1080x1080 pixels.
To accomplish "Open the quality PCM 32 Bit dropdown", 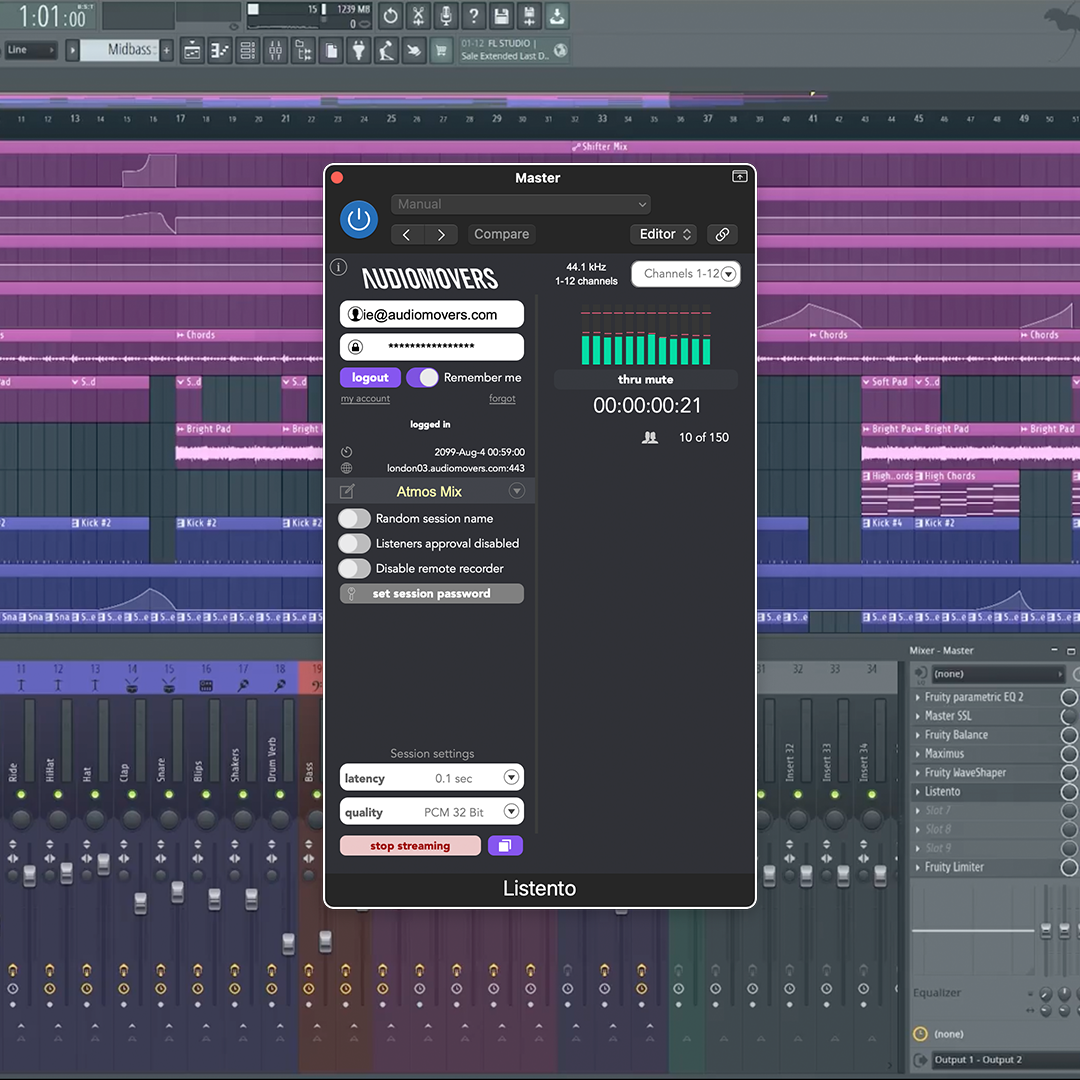I will [x=432, y=811].
